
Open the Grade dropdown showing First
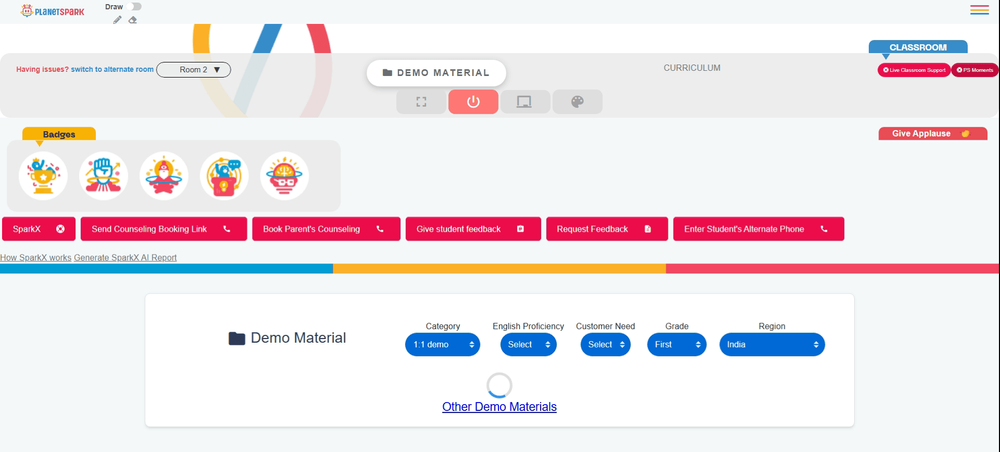pyautogui.click(x=677, y=344)
